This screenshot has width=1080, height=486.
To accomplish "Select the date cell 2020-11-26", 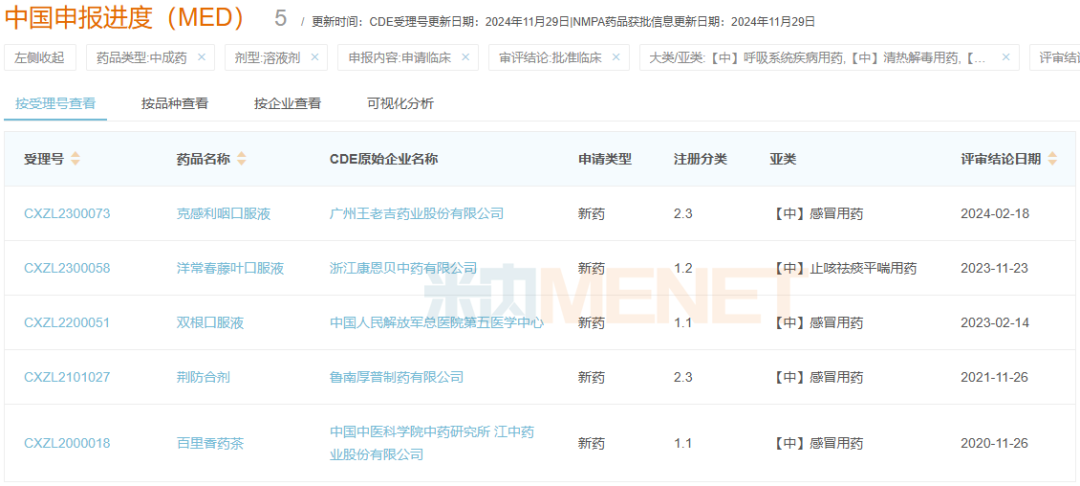I will click(x=995, y=443).
